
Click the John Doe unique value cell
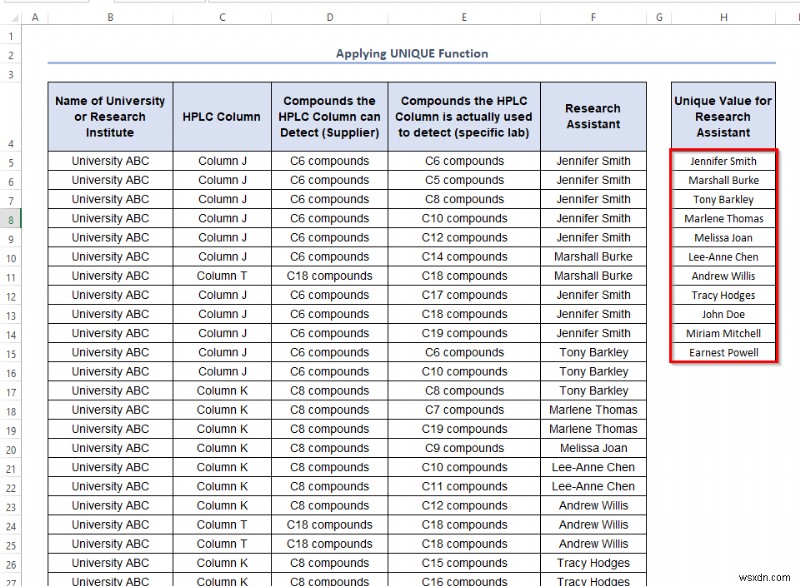tap(723, 314)
